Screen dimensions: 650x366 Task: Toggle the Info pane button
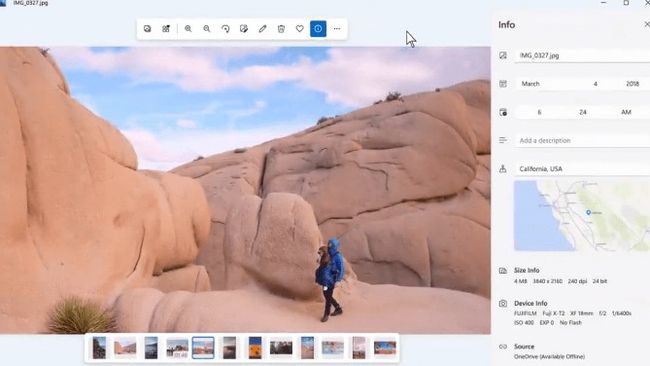(318, 29)
